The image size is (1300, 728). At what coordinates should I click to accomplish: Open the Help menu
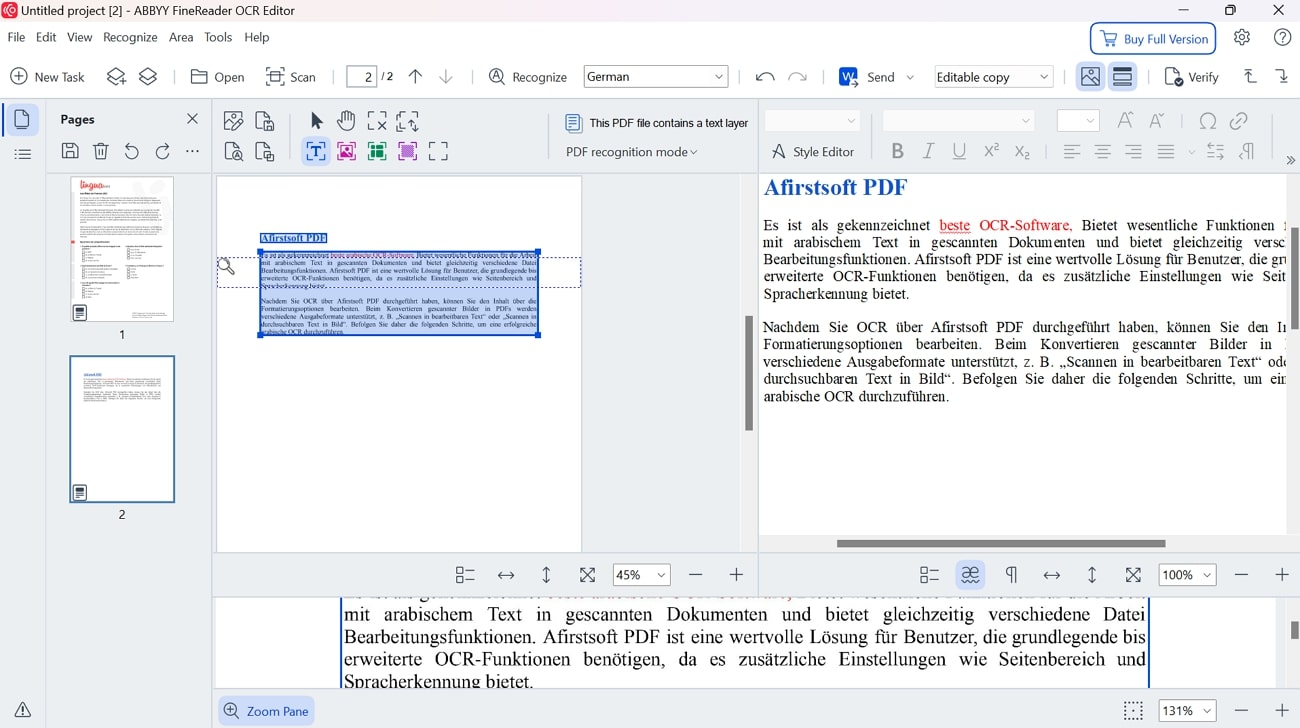(x=257, y=37)
